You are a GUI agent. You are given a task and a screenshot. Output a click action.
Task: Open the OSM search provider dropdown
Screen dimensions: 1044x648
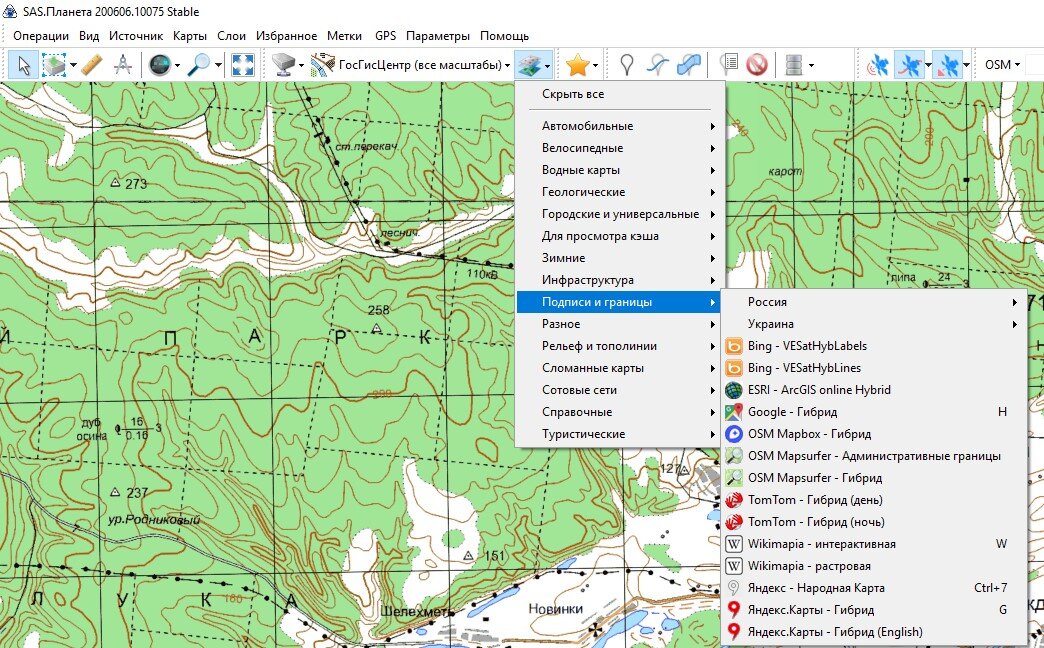pyautogui.click(x=1002, y=65)
